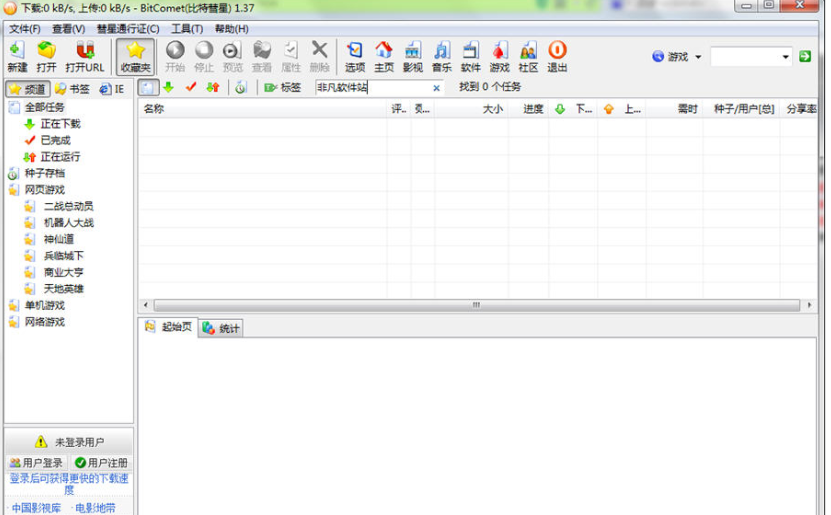This screenshot has height=515, width=831.
Task: Sort by the 名称 column header
Action: [263, 109]
